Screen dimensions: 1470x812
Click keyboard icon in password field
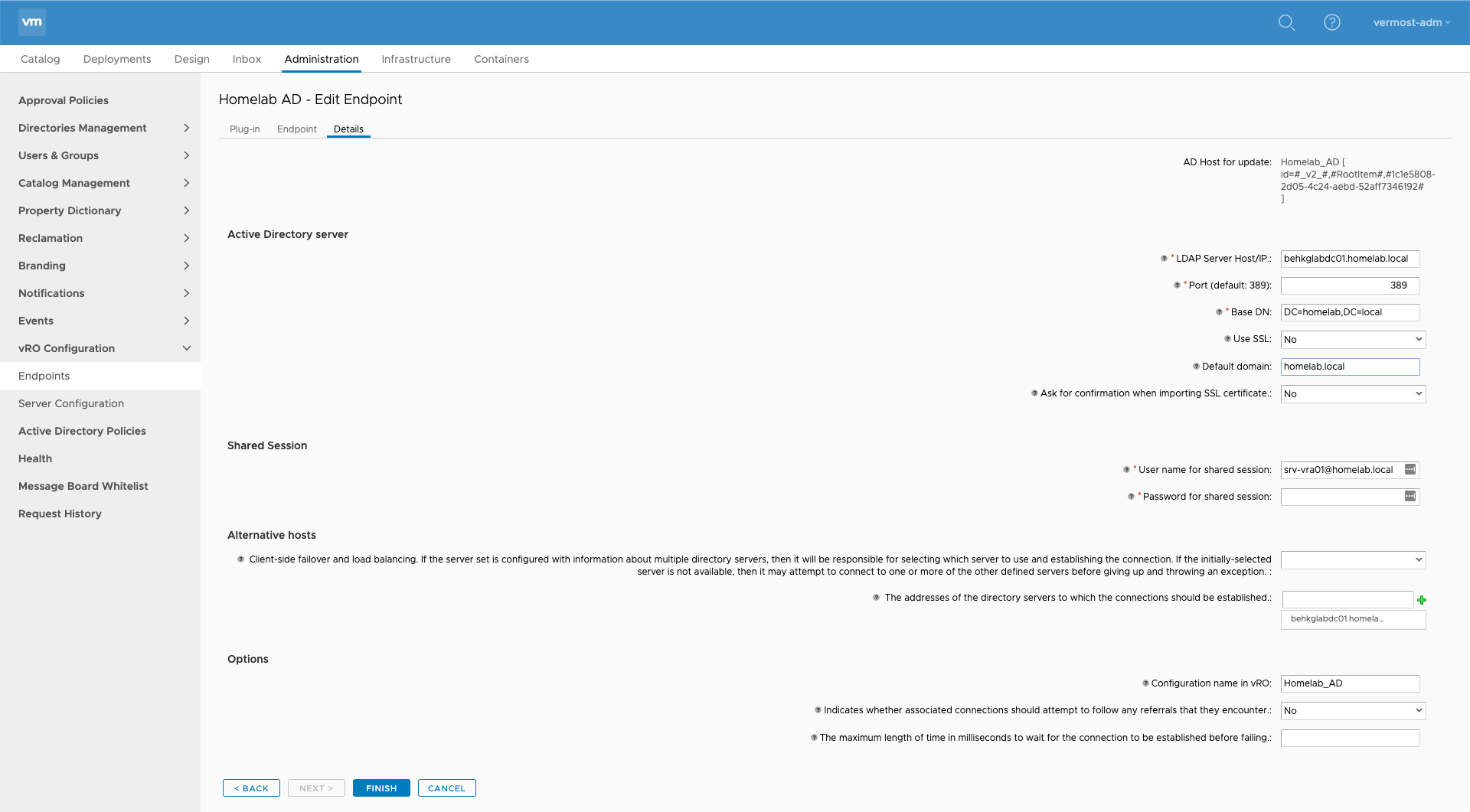[x=1410, y=496]
